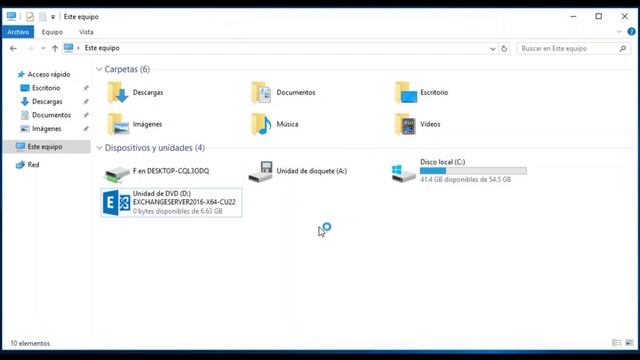Open the Help question mark icon
Image resolution: width=640 pixels, height=360 pixels.
click(x=631, y=31)
